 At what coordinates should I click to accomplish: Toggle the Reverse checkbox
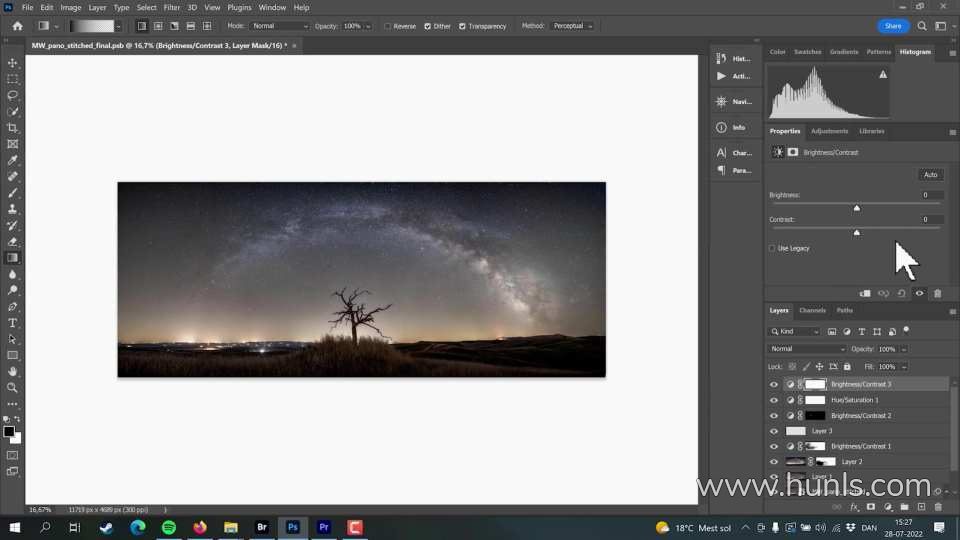(388, 26)
